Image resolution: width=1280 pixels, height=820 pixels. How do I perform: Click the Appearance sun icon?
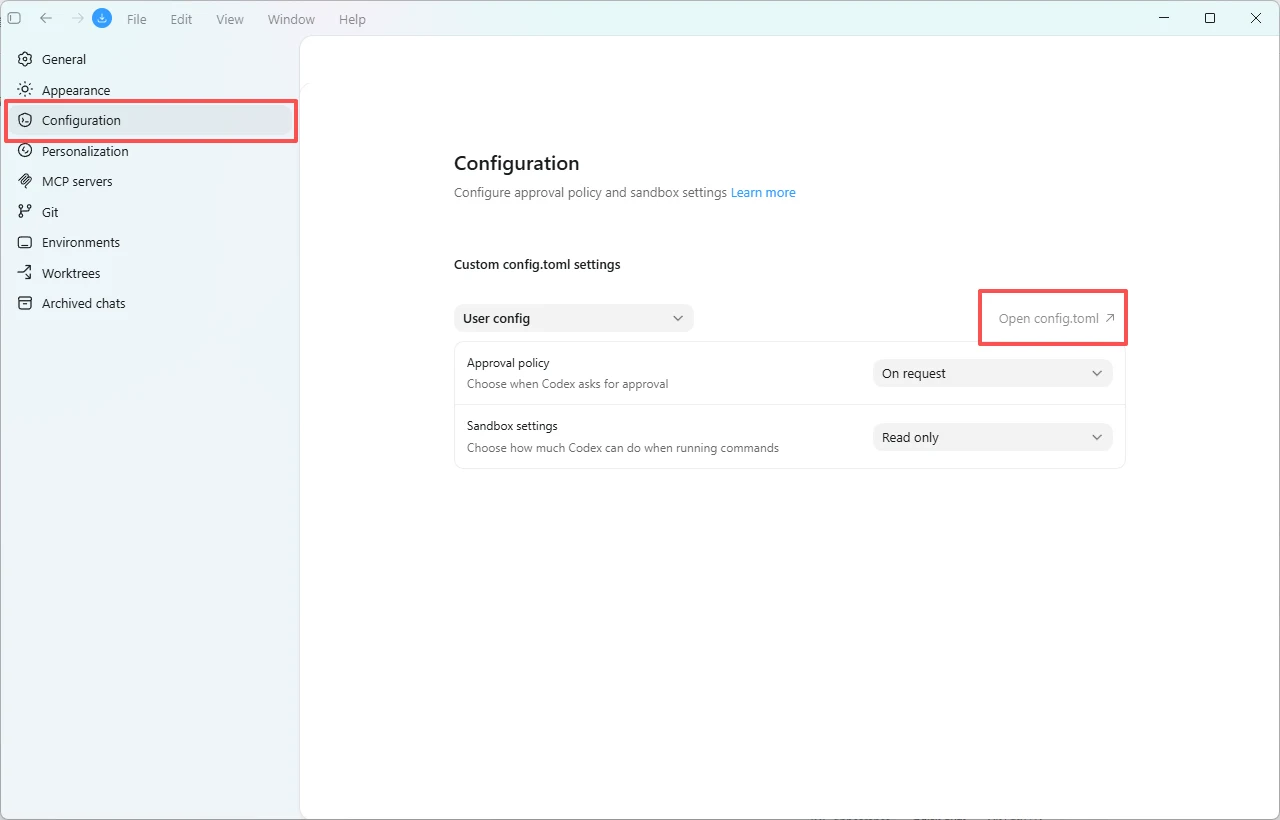click(25, 90)
